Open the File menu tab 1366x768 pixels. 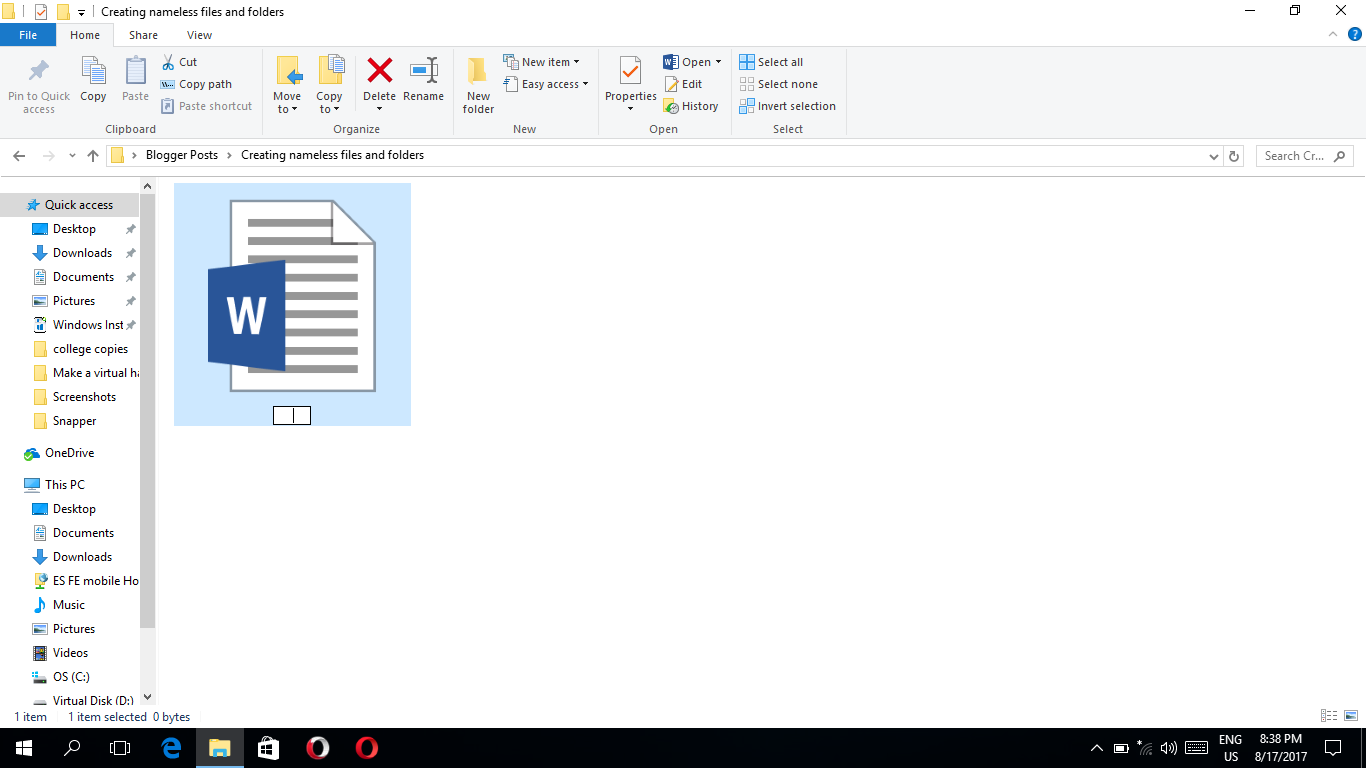(x=28, y=35)
